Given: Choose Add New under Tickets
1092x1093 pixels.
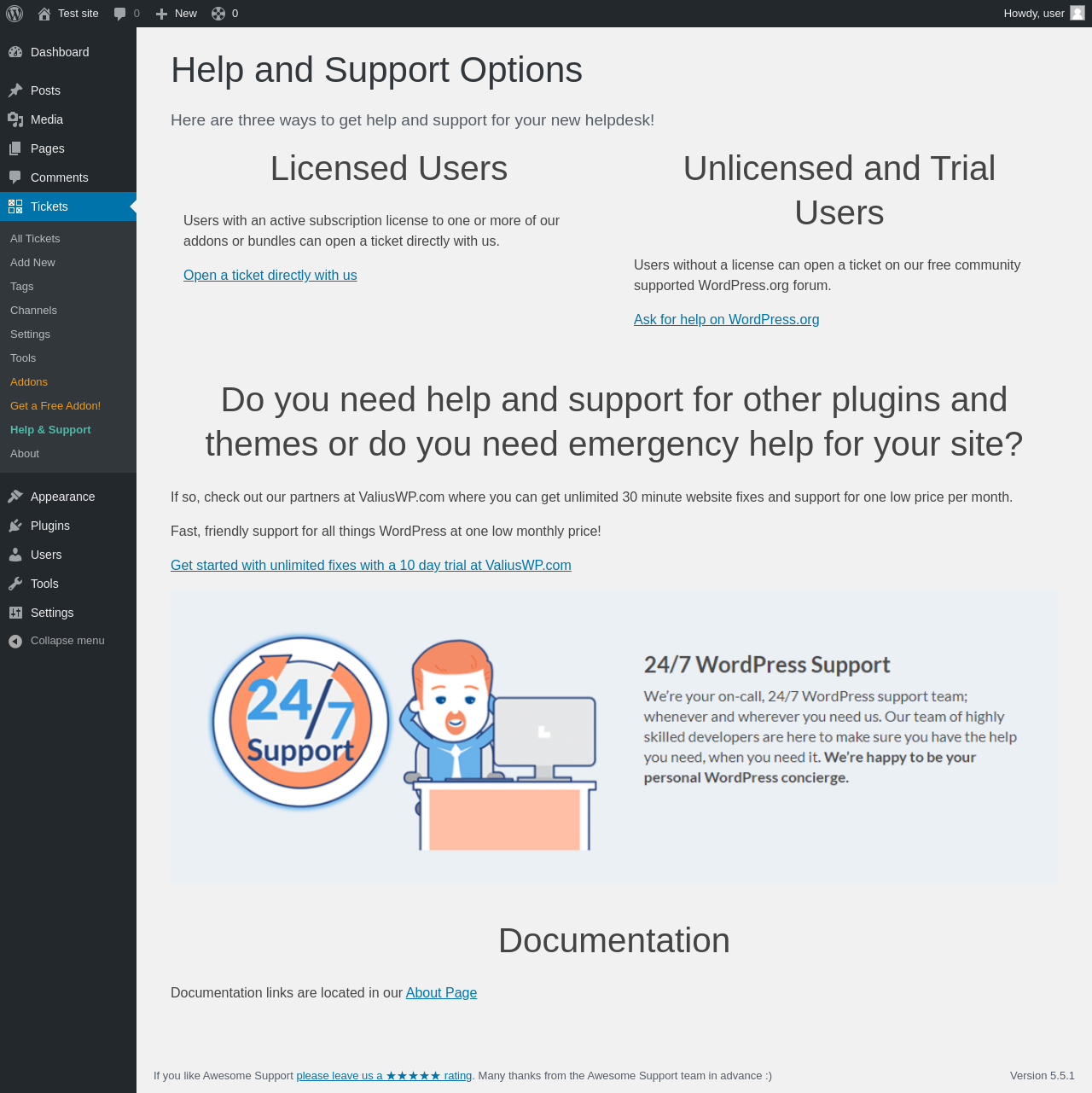Looking at the screenshot, I should click(68, 263).
